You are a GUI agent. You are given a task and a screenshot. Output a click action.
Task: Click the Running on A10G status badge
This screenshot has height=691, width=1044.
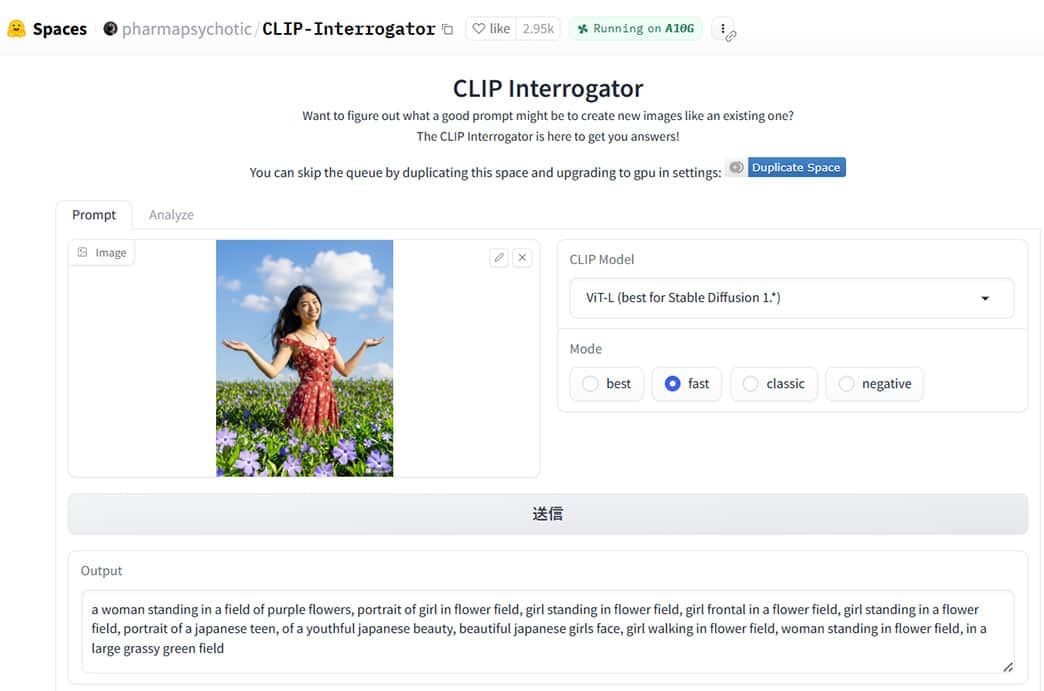click(635, 29)
